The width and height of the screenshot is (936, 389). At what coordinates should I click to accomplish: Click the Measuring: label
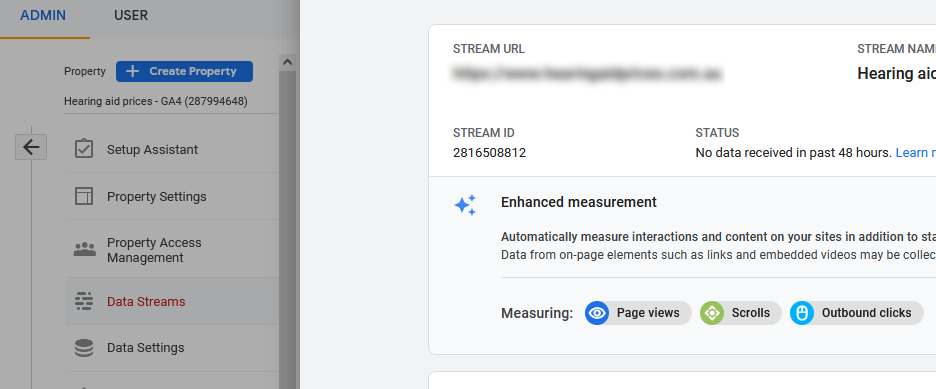coord(537,313)
